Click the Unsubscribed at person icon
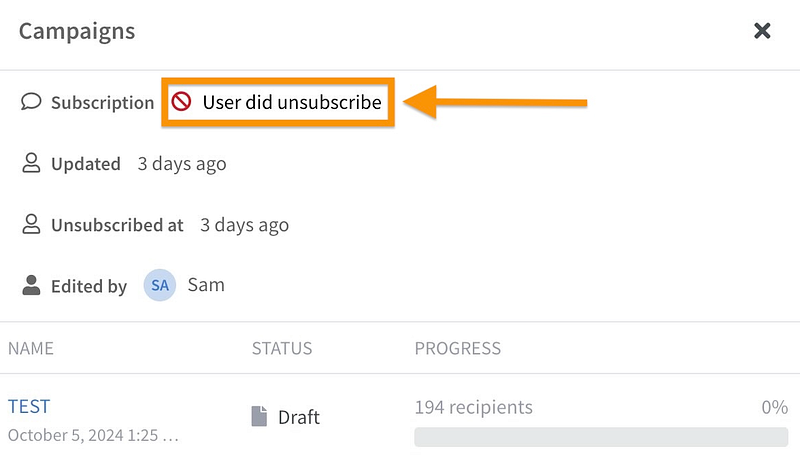The width and height of the screenshot is (800, 462). pyautogui.click(x=31, y=225)
